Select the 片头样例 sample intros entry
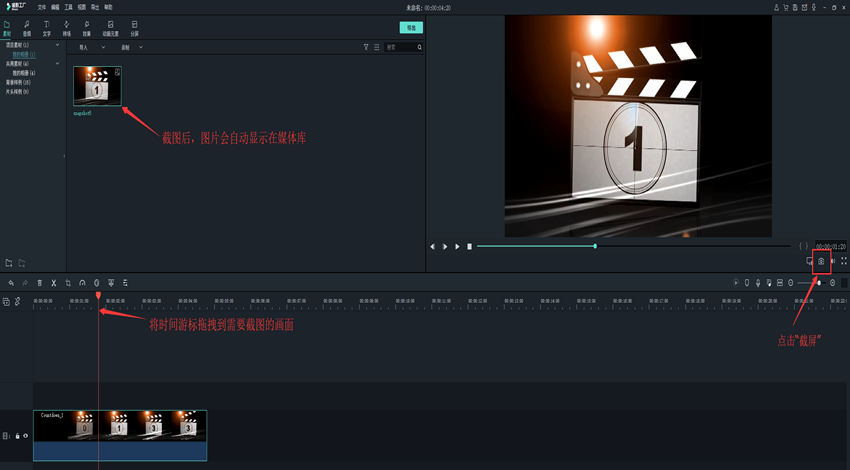This screenshot has width=850, height=470. 17,92
